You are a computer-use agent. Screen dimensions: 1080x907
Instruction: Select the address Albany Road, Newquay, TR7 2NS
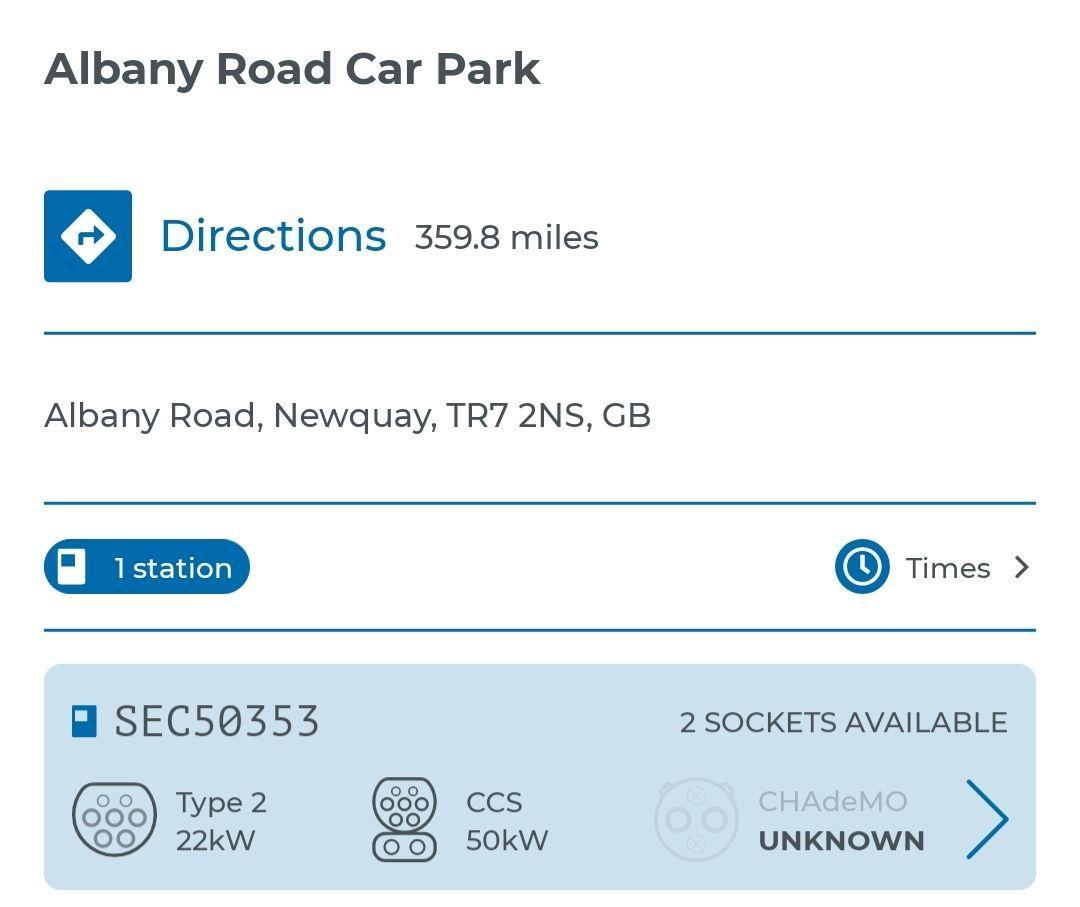[x=347, y=414]
